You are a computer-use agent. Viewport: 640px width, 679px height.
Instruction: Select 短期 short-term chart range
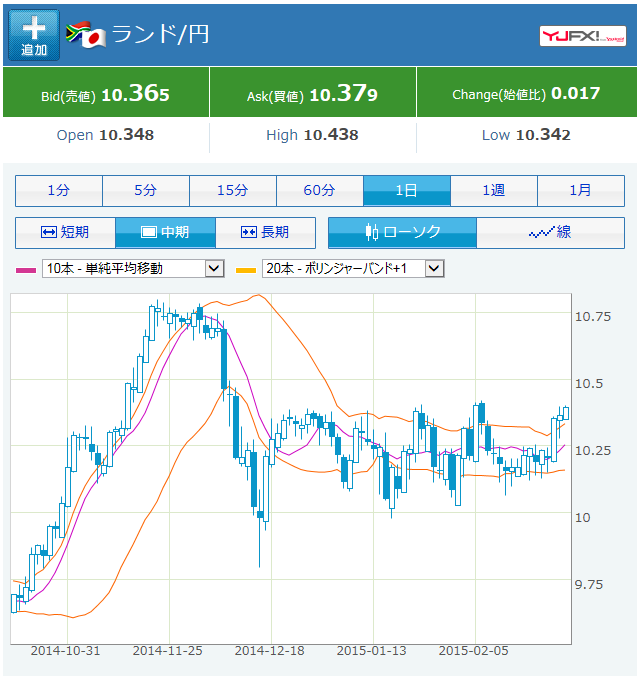coord(65,232)
